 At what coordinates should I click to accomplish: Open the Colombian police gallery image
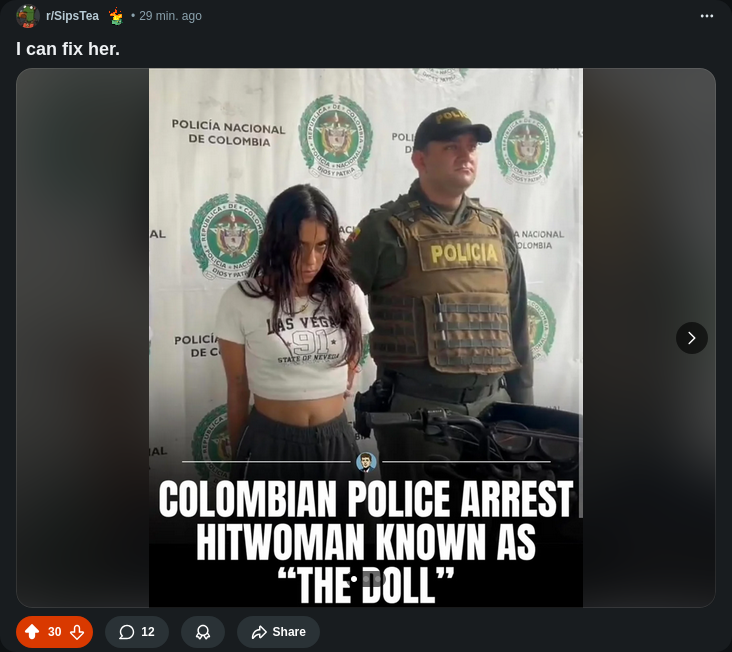pos(366,337)
